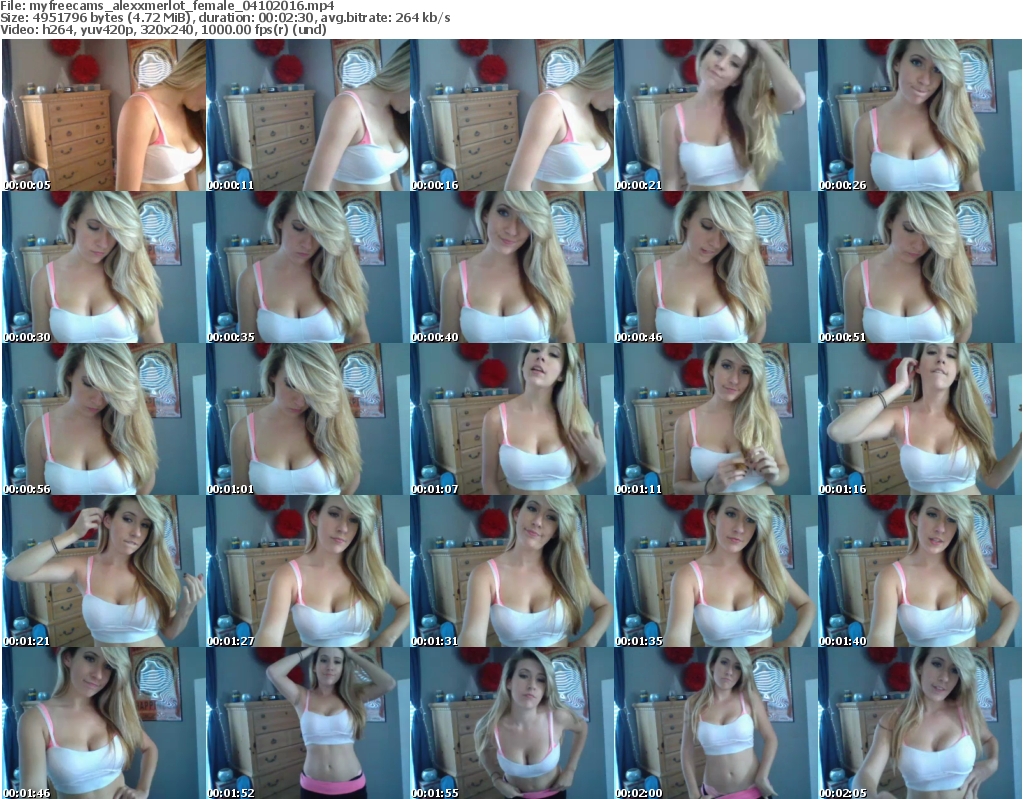Open the frame timestamped 00:00:51
Image resolution: width=1024 pixels, height=799 pixels.
coord(919,267)
